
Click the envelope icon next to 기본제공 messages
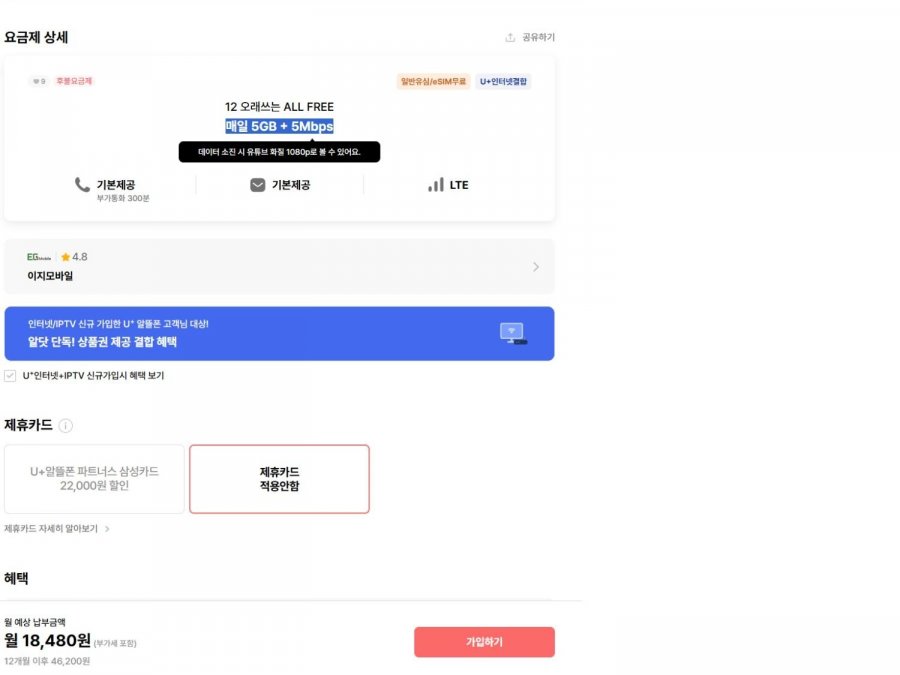259,184
